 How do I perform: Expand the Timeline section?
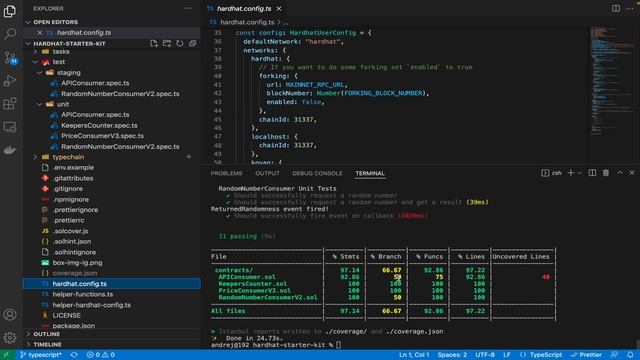[x=111, y=344]
